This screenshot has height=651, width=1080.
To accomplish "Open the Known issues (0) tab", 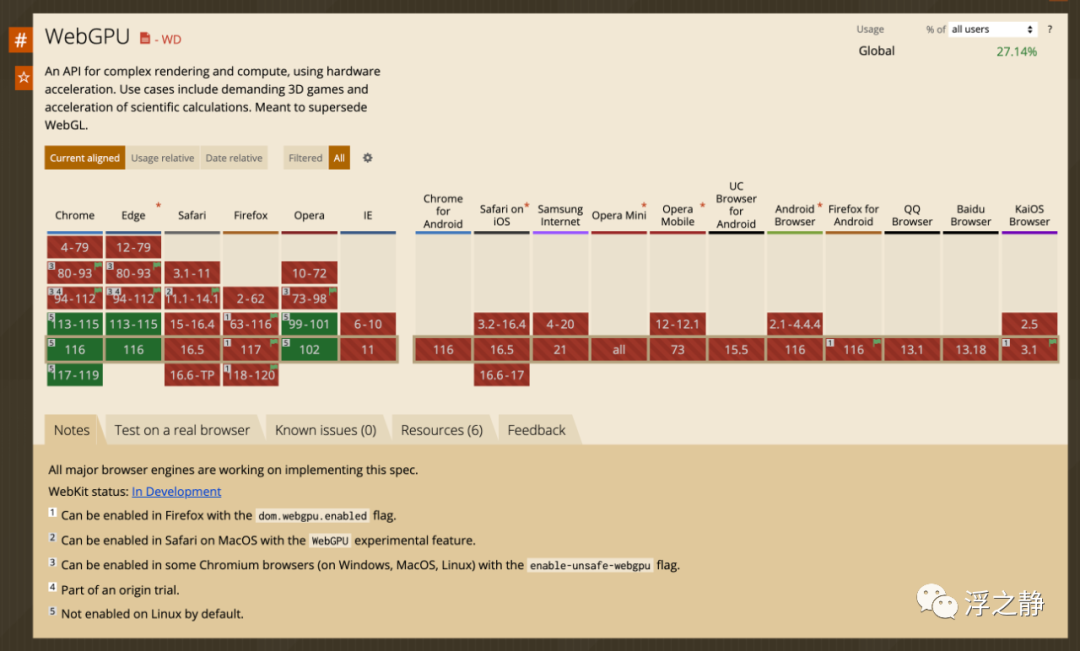I will click(x=326, y=430).
